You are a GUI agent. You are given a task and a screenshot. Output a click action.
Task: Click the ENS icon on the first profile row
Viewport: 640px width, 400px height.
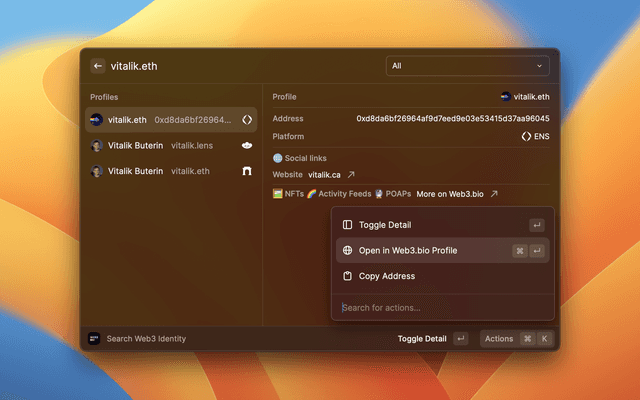[247, 119]
